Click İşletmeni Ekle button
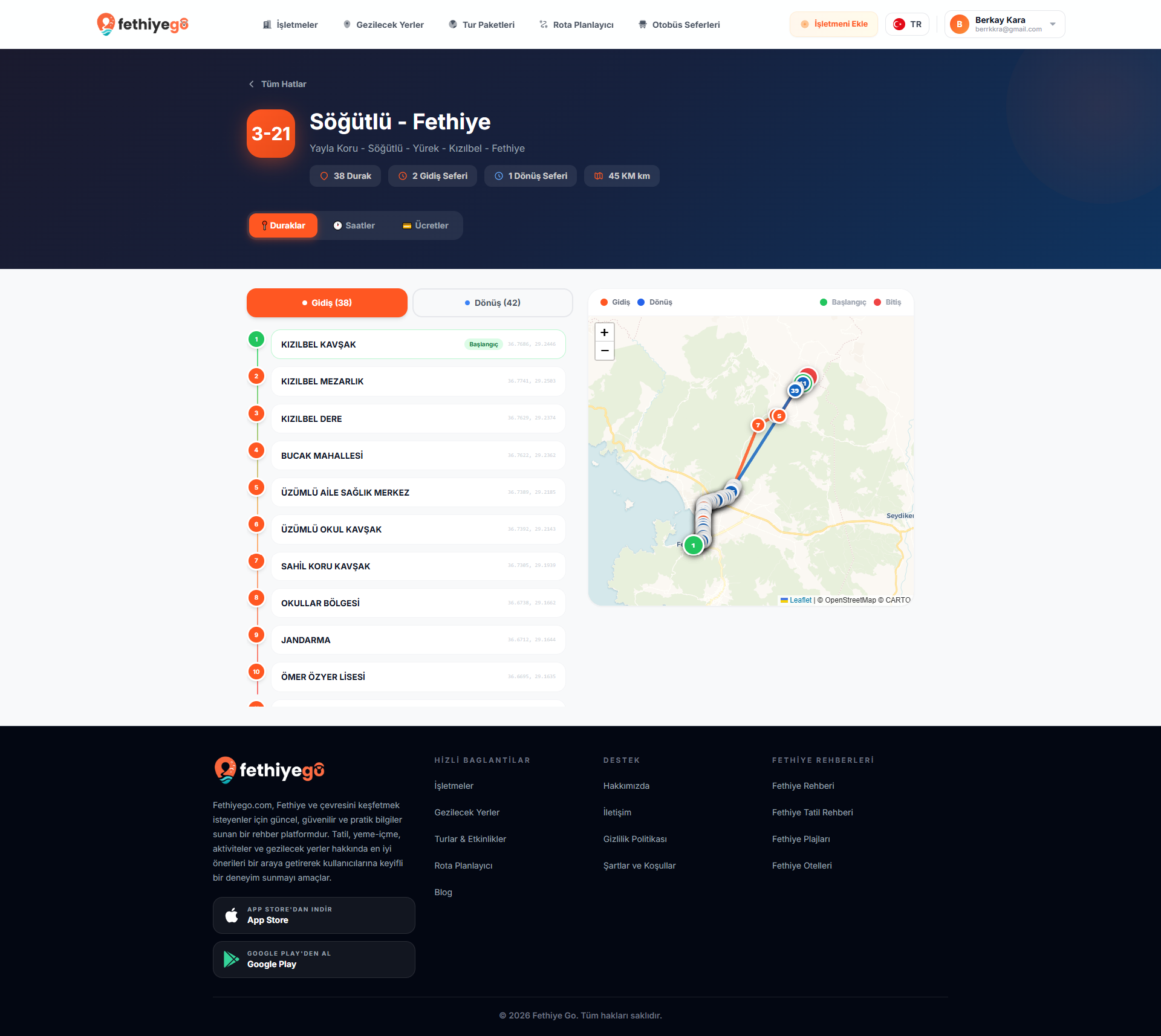Image resolution: width=1161 pixels, height=1036 pixels. click(x=834, y=24)
